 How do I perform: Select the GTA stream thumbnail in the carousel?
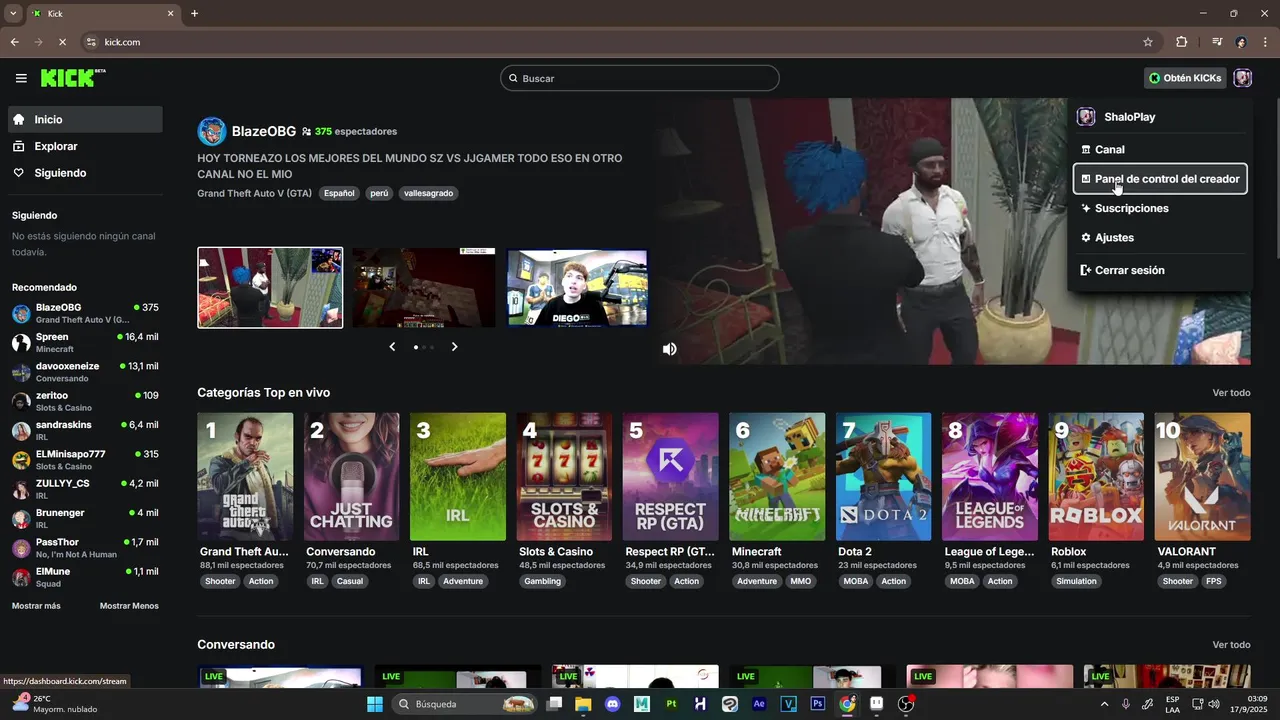coord(270,288)
